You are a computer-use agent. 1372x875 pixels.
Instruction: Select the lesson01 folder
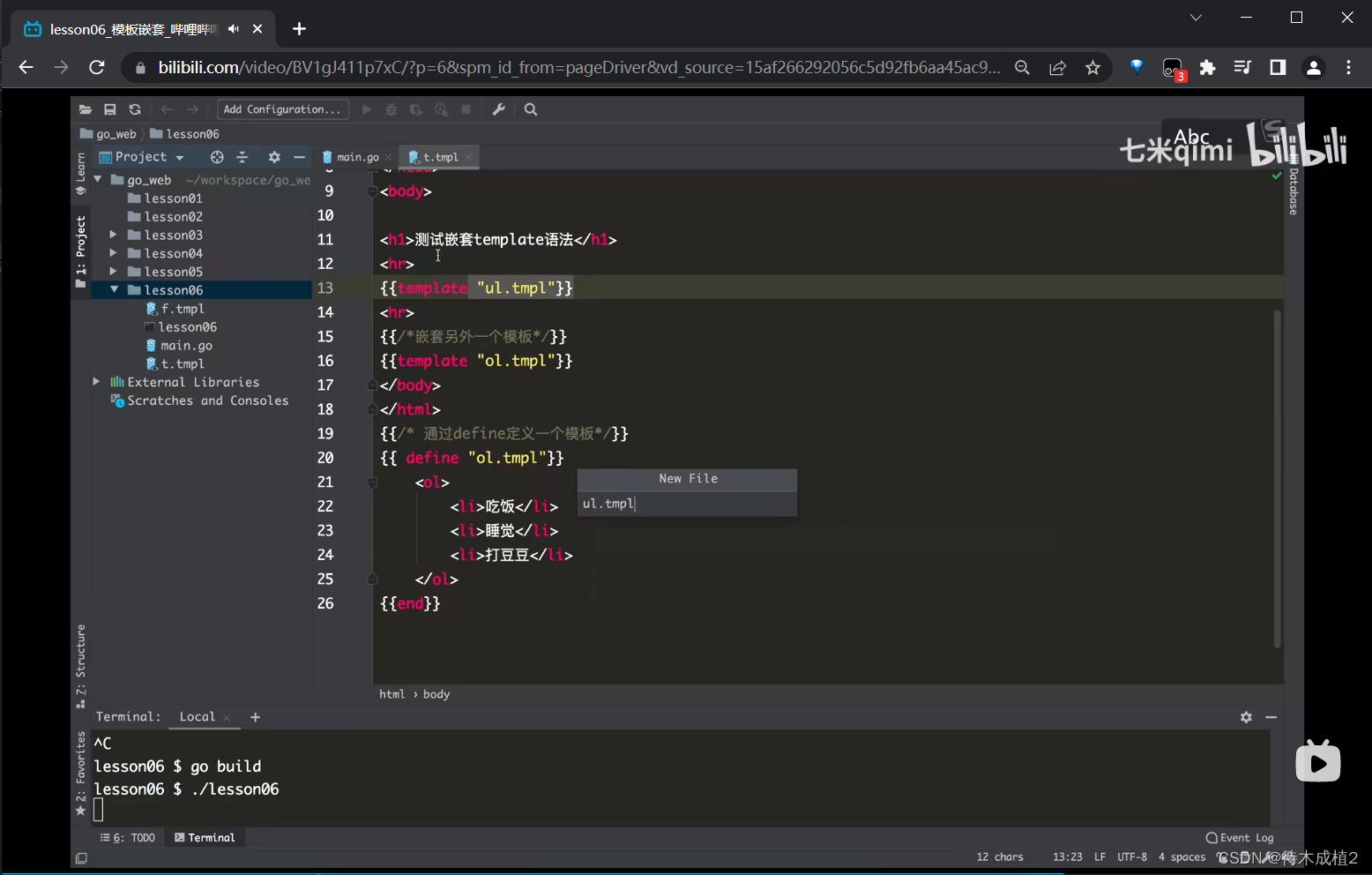pyautogui.click(x=165, y=198)
